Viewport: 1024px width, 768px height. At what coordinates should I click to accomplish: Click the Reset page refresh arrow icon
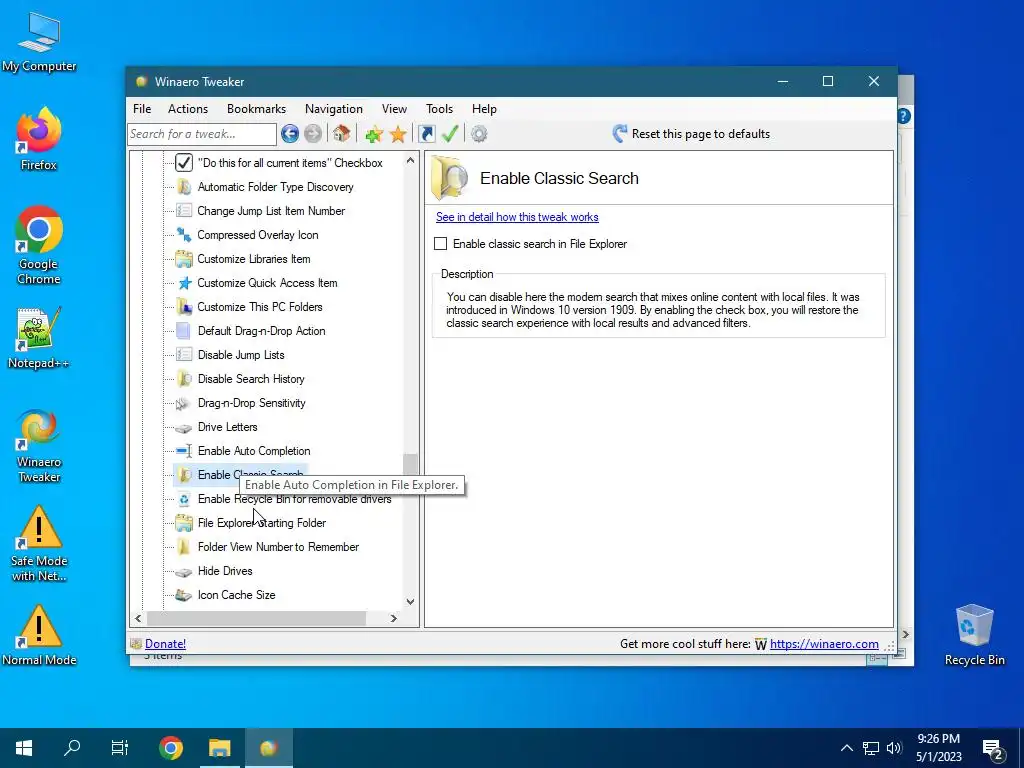tap(619, 134)
